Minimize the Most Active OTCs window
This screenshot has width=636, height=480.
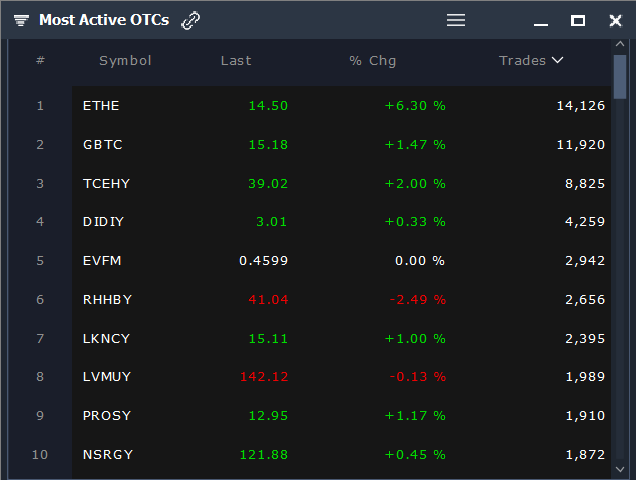(541, 24)
